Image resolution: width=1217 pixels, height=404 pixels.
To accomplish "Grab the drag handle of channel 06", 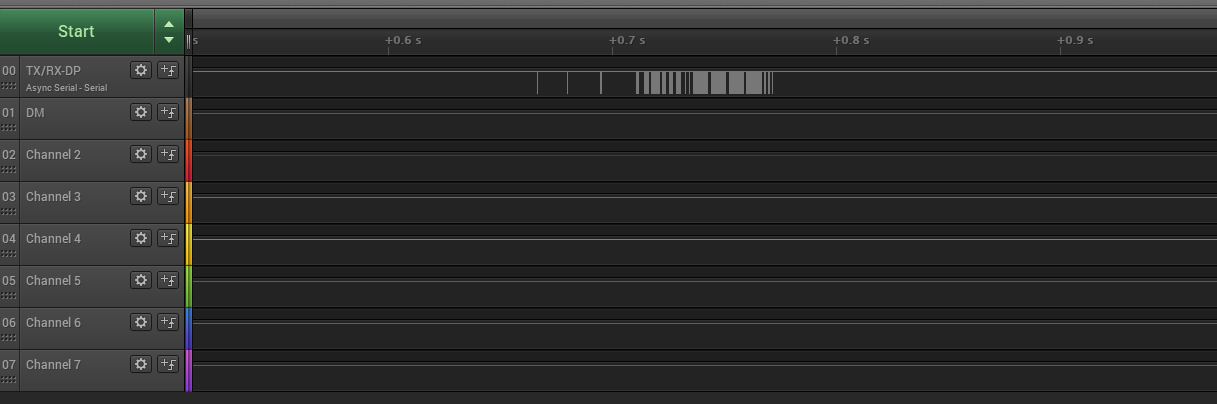I will [x=8, y=338].
